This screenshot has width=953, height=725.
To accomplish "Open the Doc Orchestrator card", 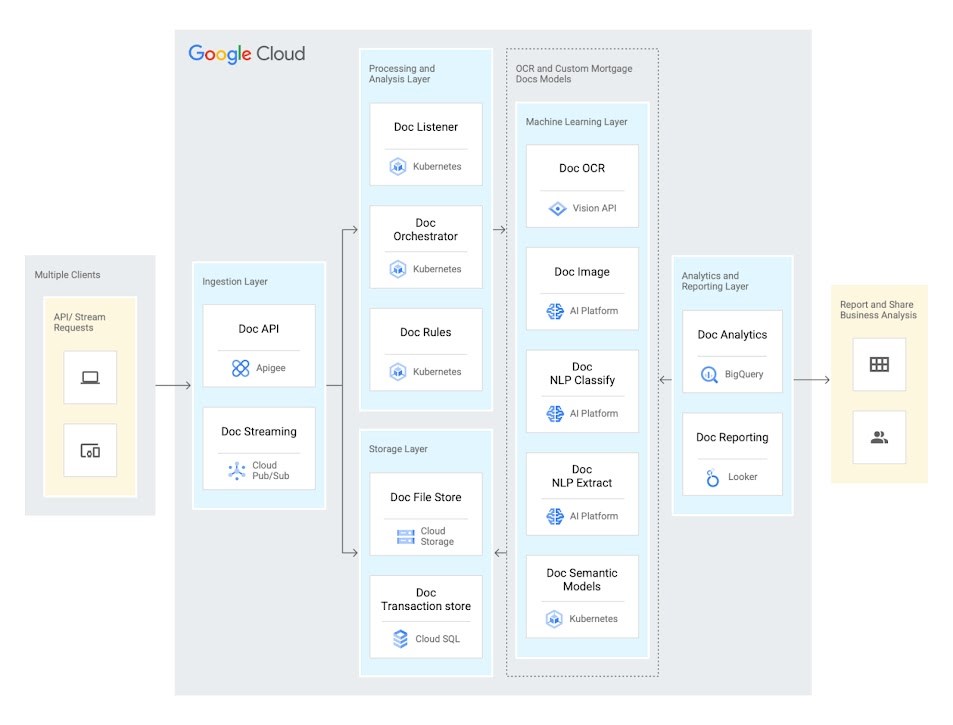I will coord(425,245).
